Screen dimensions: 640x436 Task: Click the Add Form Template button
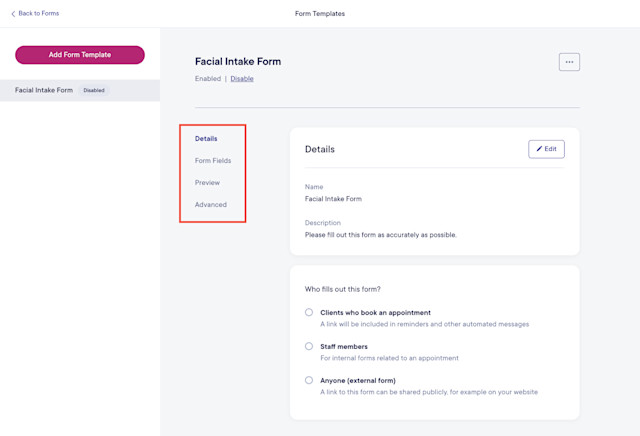[80, 55]
